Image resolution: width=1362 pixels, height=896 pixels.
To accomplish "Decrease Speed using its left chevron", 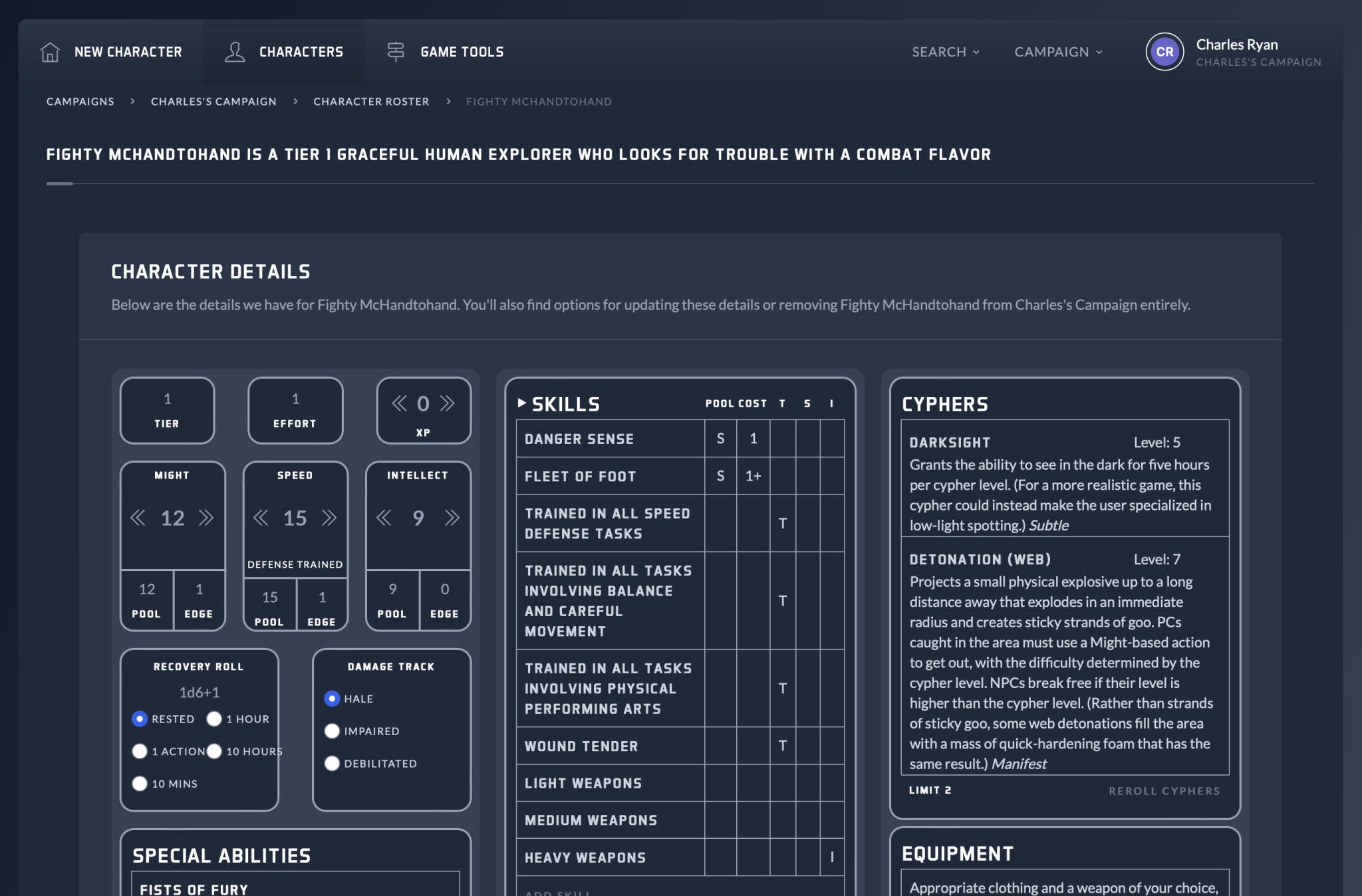I will click(261, 518).
